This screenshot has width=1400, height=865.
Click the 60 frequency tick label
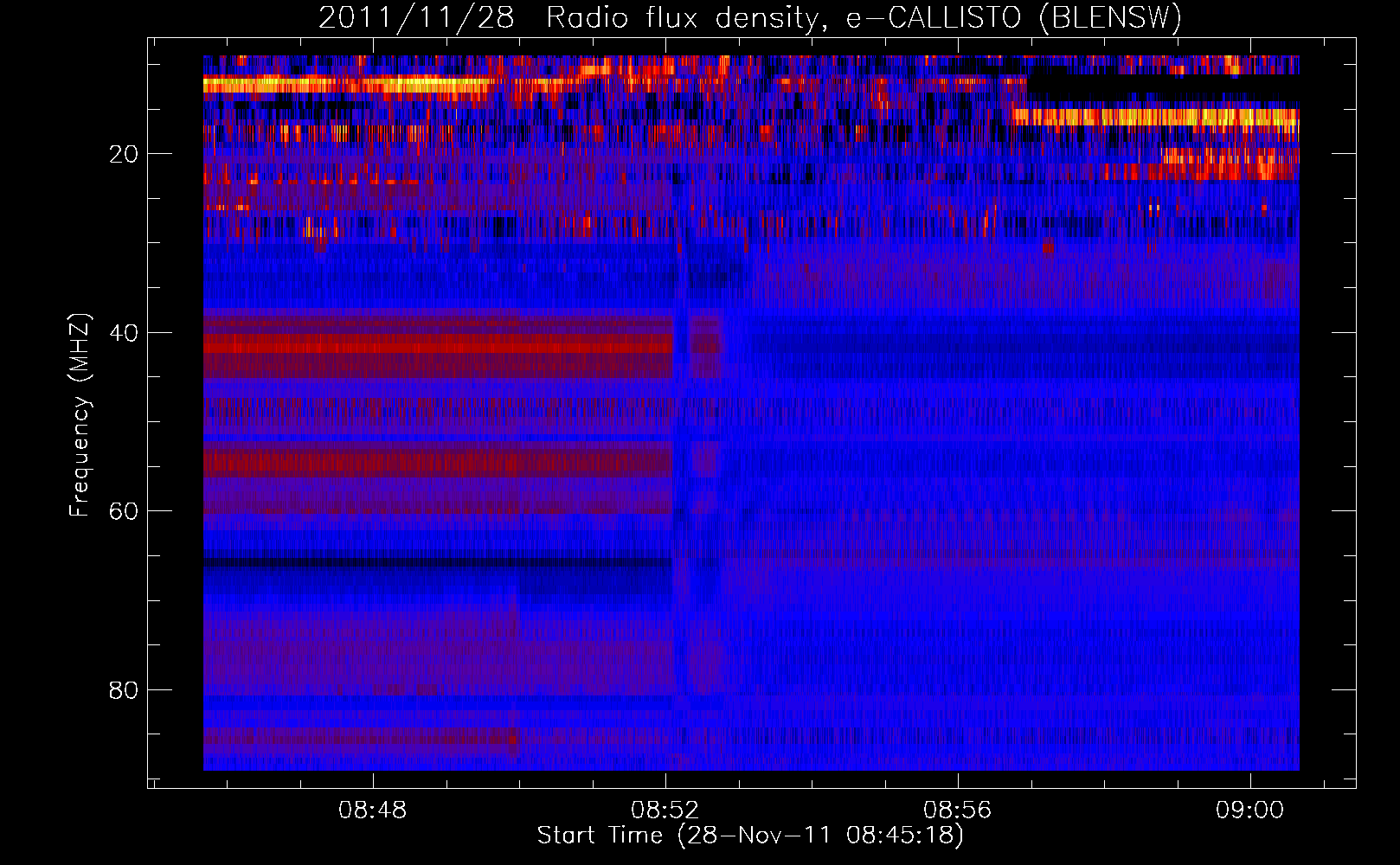[125, 511]
